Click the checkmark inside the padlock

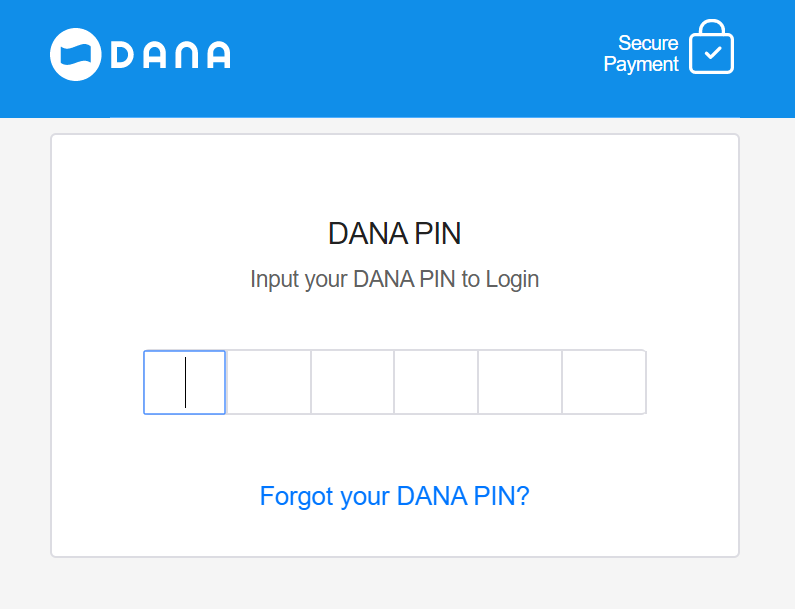click(712, 54)
